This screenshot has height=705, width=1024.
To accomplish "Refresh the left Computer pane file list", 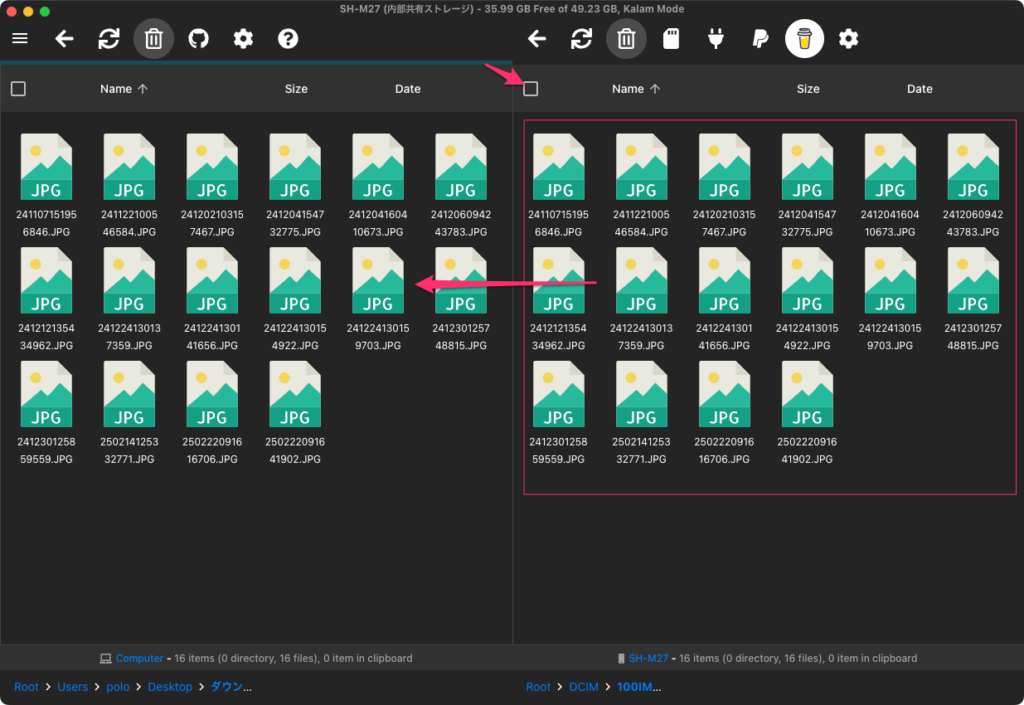I will click(x=109, y=39).
